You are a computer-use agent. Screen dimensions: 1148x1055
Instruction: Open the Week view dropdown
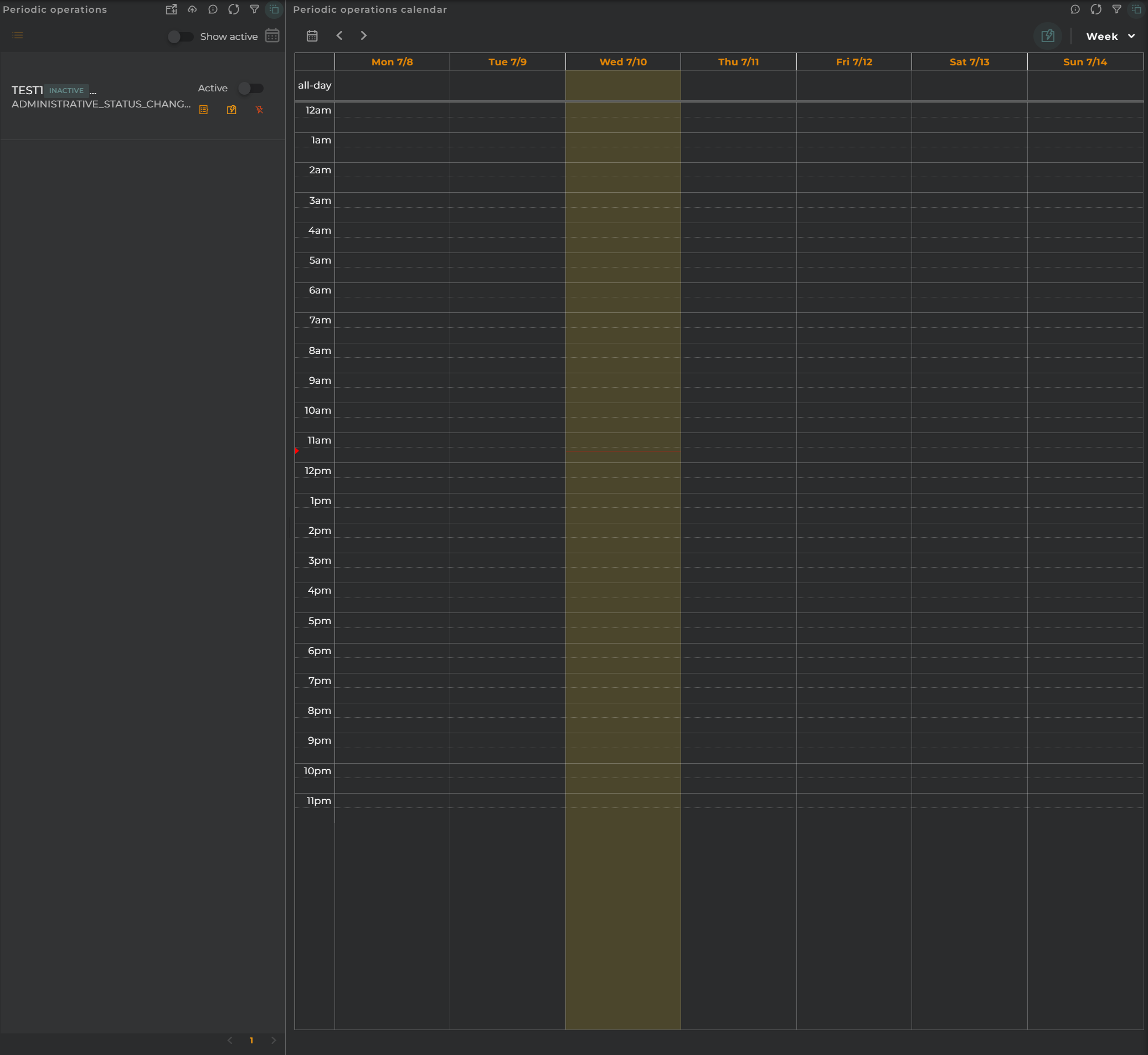pos(1111,36)
